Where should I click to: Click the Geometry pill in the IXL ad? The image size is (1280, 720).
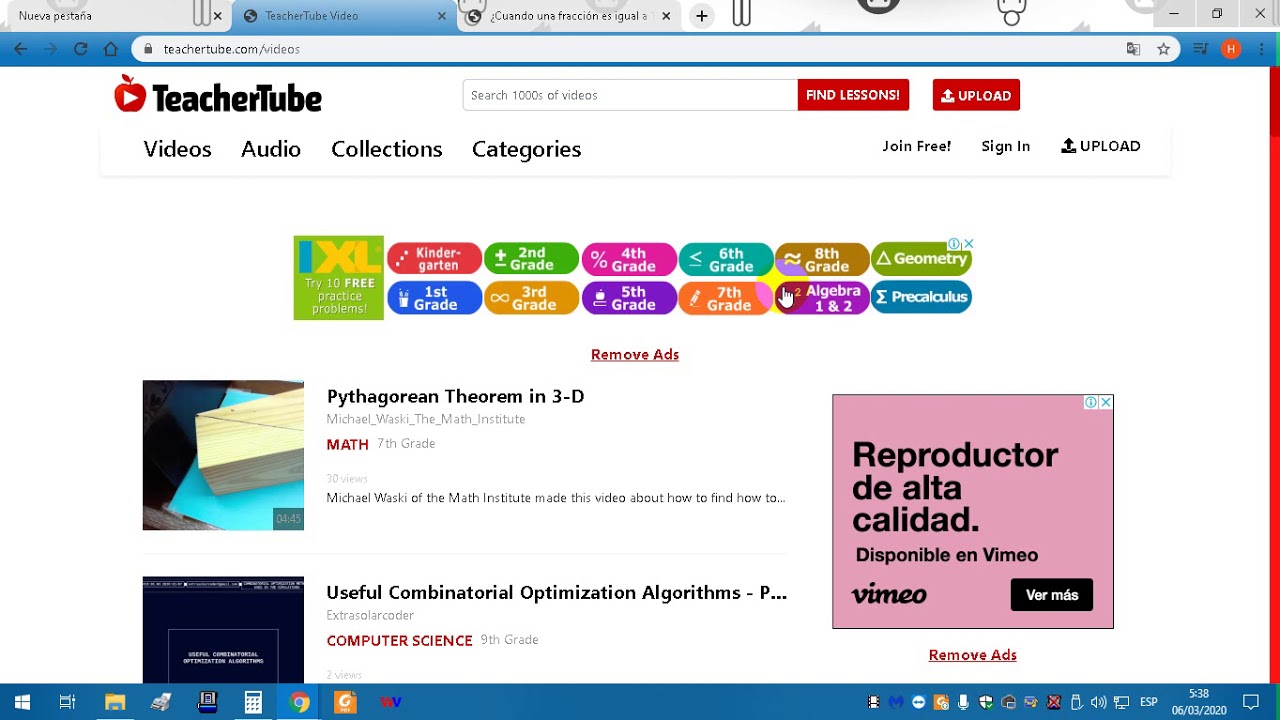pyautogui.click(x=921, y=258)
